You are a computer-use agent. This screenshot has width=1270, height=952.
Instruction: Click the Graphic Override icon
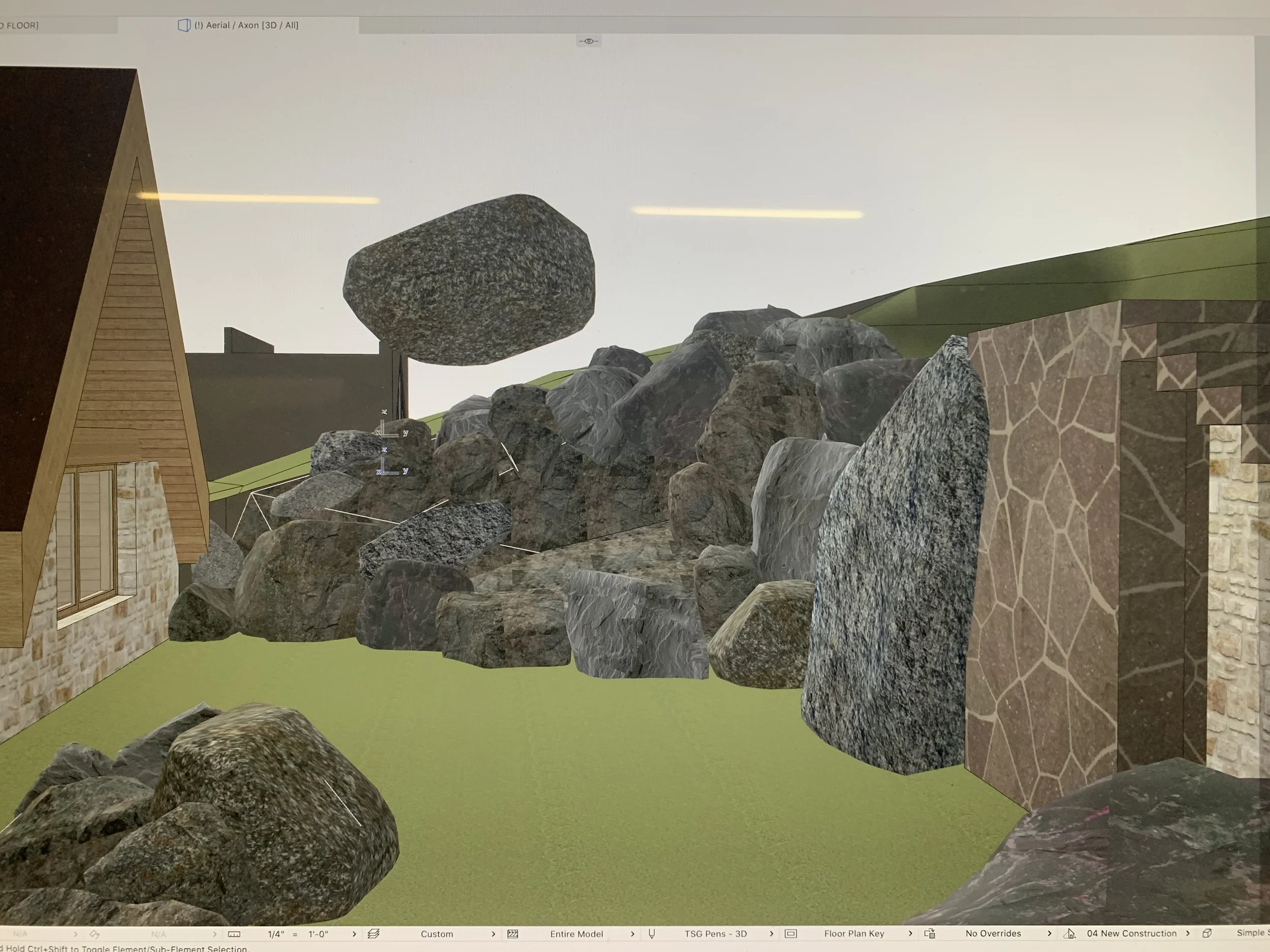point(930,934)
